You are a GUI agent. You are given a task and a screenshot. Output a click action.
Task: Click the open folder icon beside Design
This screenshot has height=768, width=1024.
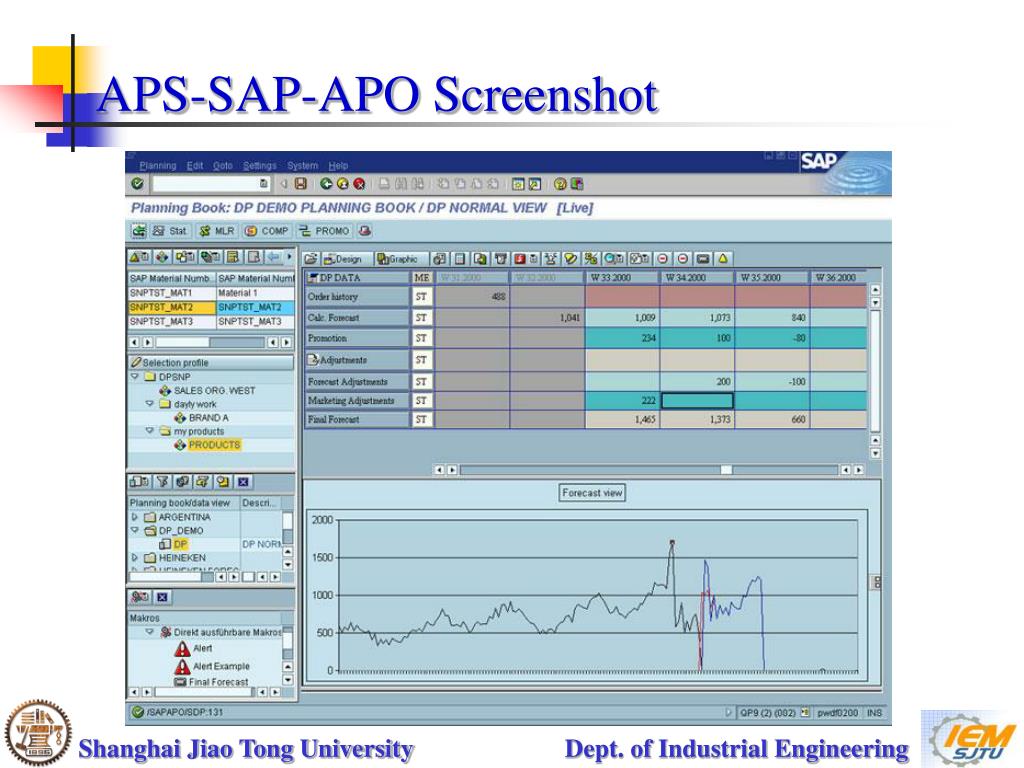click(x=311, y=259)
